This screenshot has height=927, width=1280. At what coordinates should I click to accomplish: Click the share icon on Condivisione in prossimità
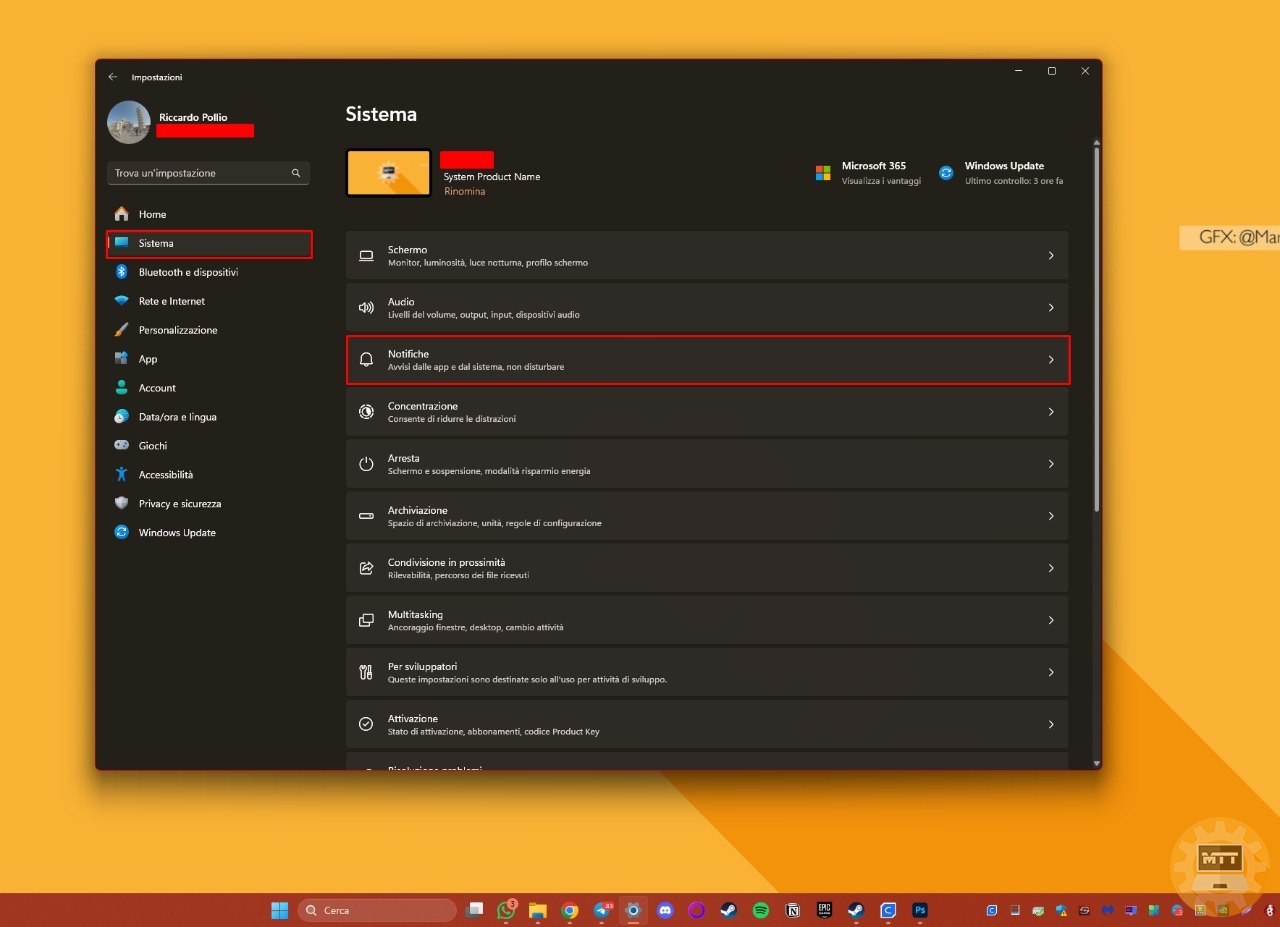(365, 567)
